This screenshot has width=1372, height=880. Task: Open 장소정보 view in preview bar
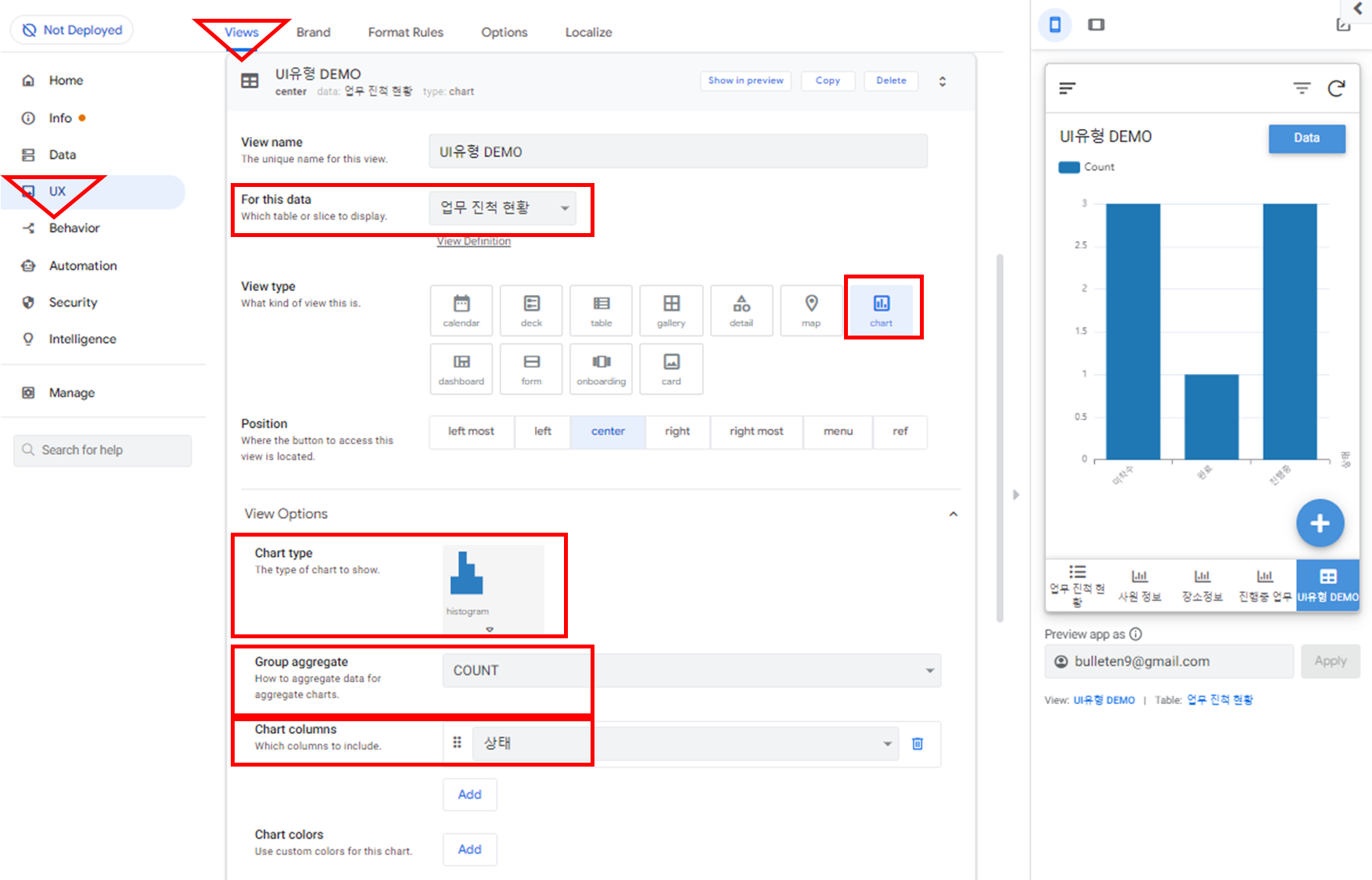(1202, 585)
